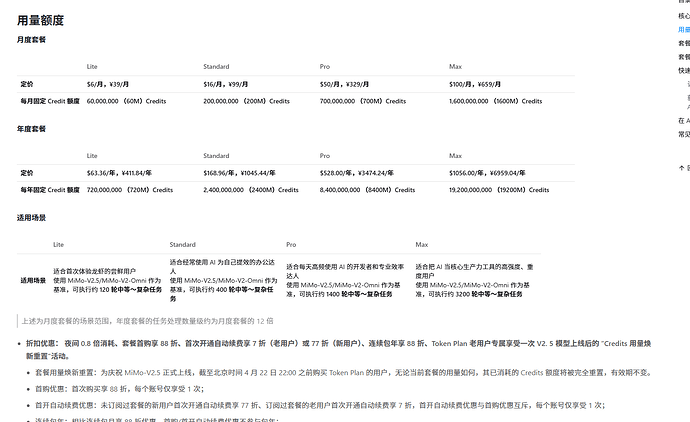Viewport: 690px width, 422px height.
Task: Click the Standard header in monthly table
Action: [x=216, y=66]
